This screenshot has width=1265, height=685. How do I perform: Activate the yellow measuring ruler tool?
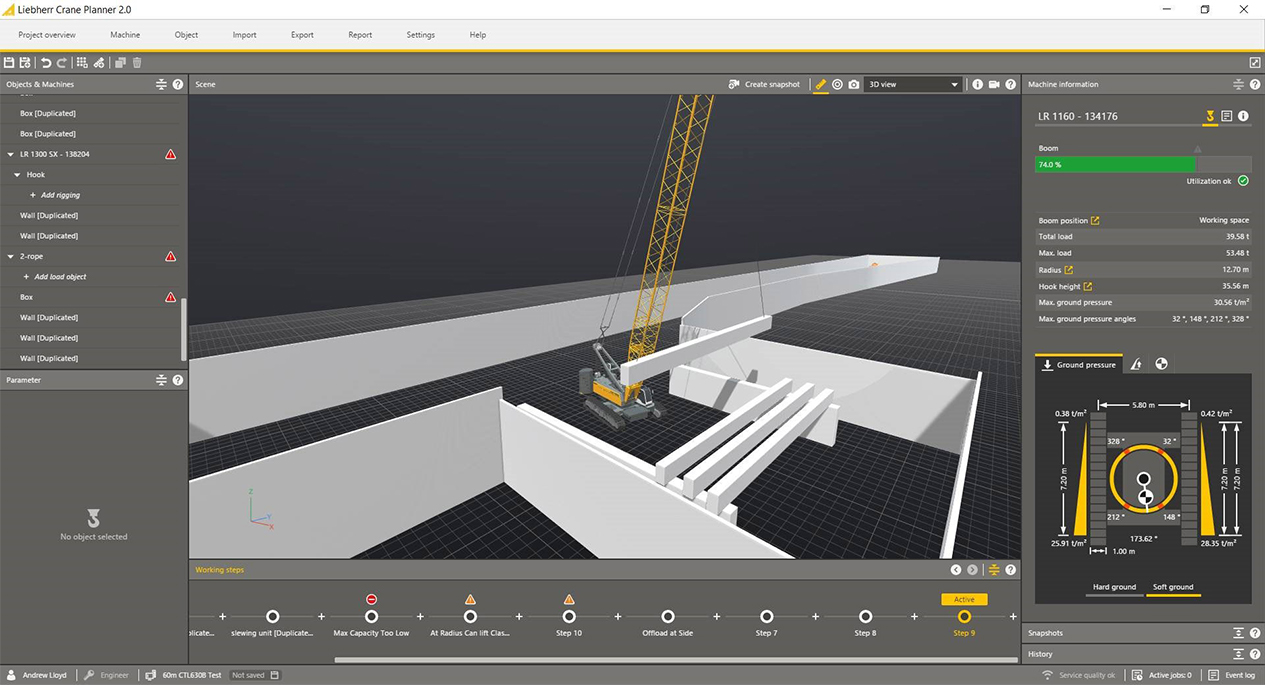(821, 85)
